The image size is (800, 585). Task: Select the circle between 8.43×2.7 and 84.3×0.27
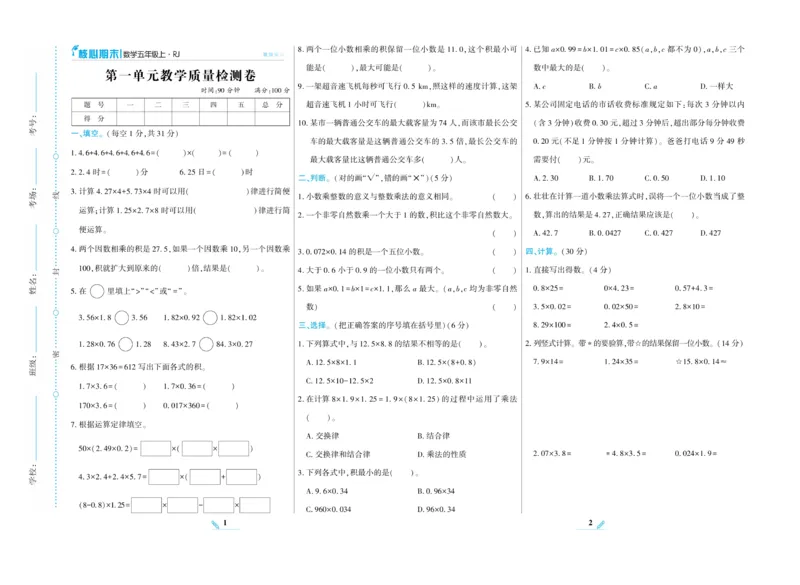(x=207, y=344)
